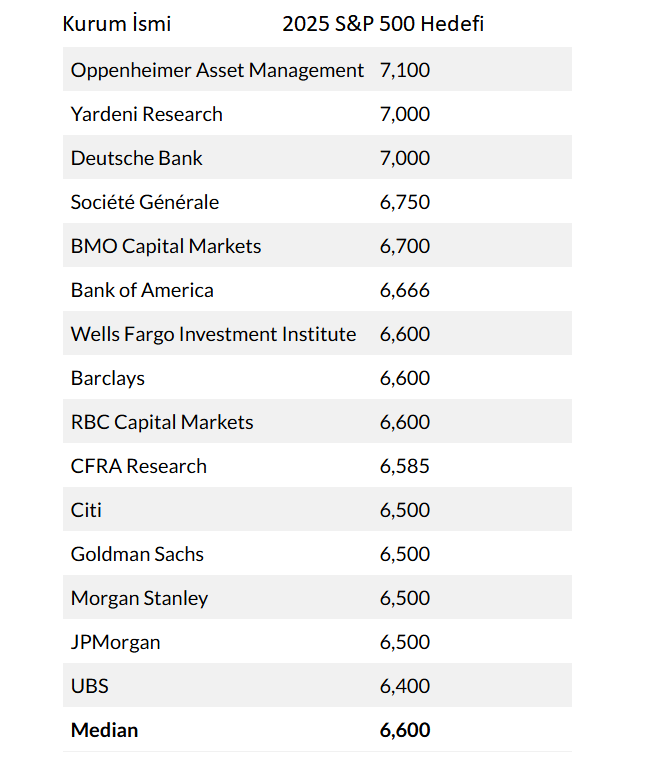The height and width of the screenshot is (769, 648).
Task: Click the Median value 6,600
Action: 405,730
